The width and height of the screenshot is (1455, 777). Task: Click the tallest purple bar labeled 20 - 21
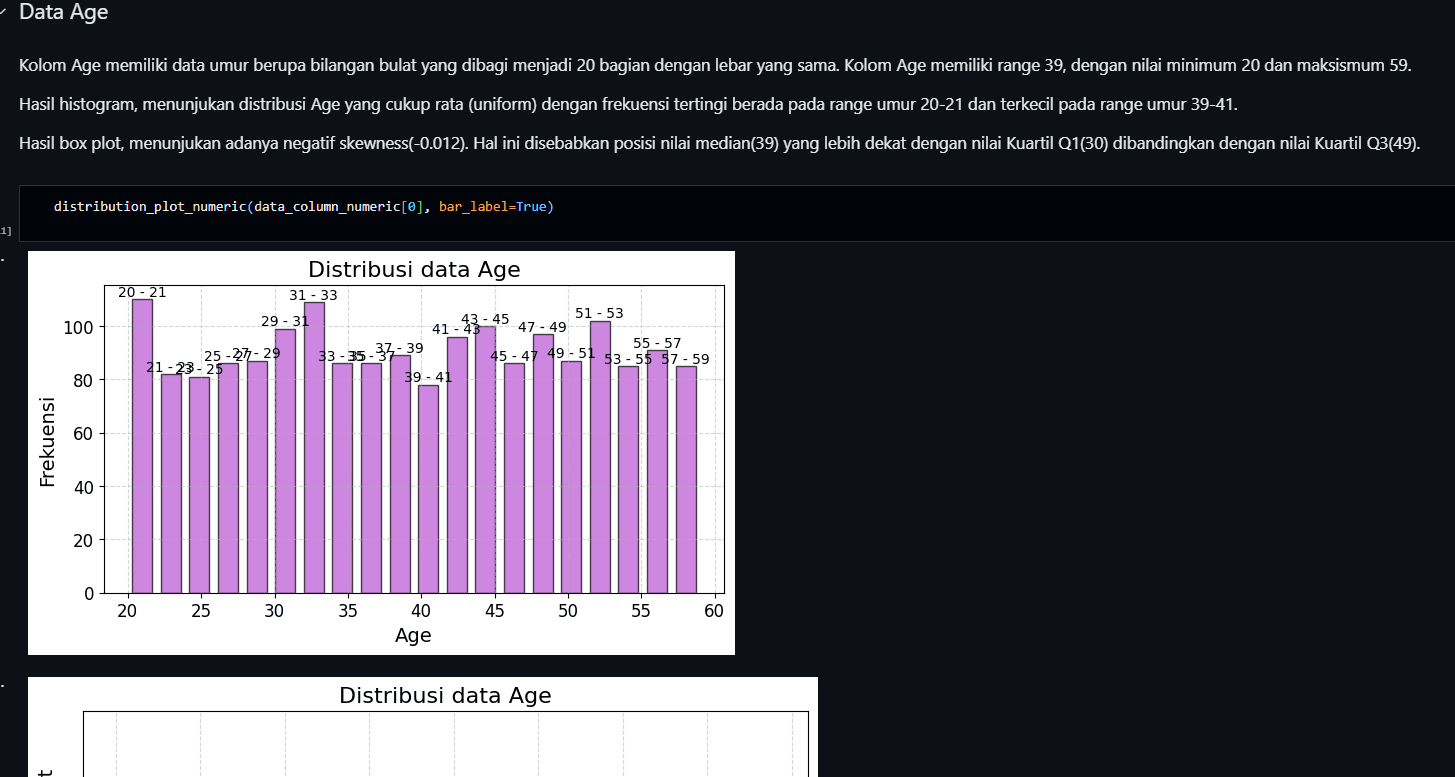[142, 446]
